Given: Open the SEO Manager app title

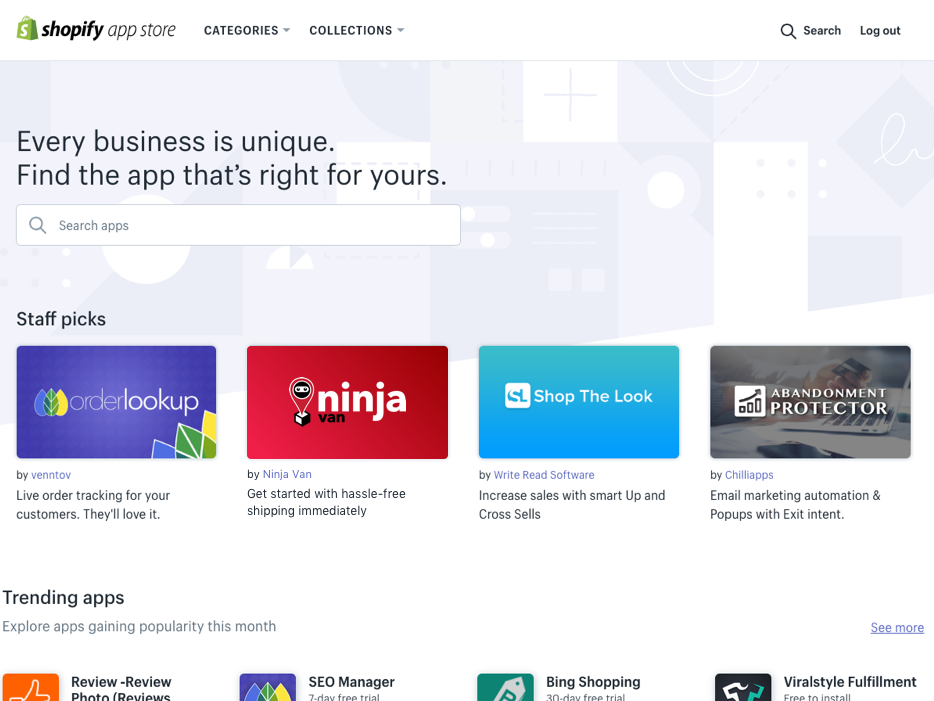Looking at the screenshot, I should click(351, 682).
